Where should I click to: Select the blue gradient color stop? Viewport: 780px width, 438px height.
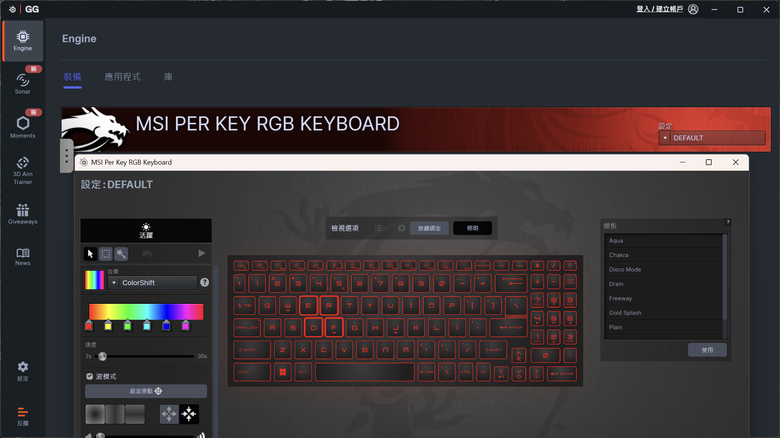[x=166, y=326]
